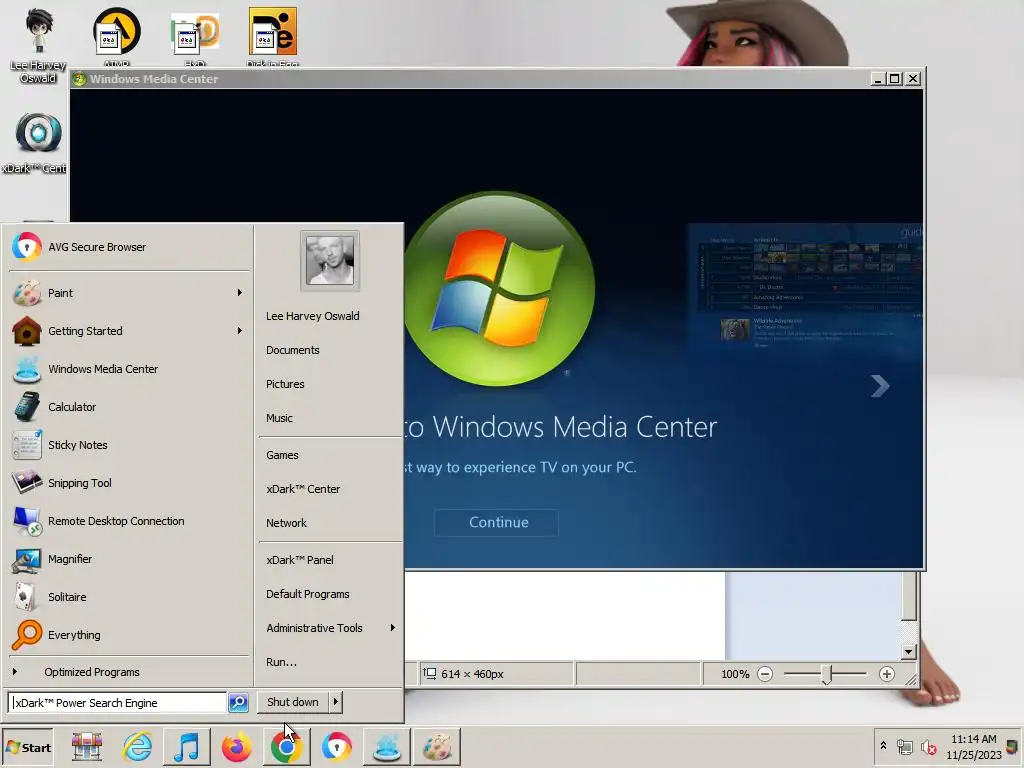The width and height of the screenshot is (1024, 768).
Task: Open the xDark Center desktop icon
Action: click(36, 142)
